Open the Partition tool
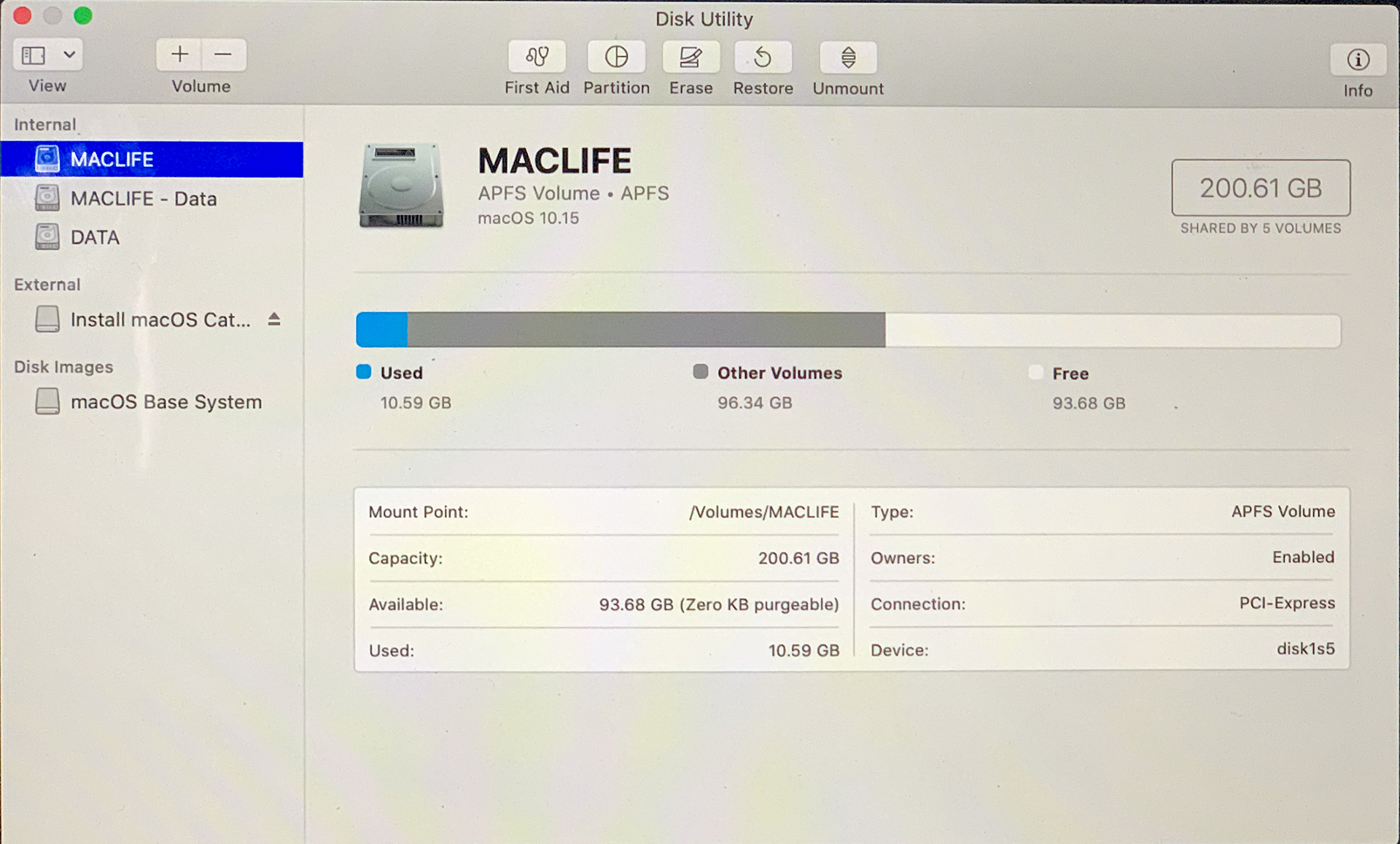This screenshot has height=844, width=1400. pos(616,66)
